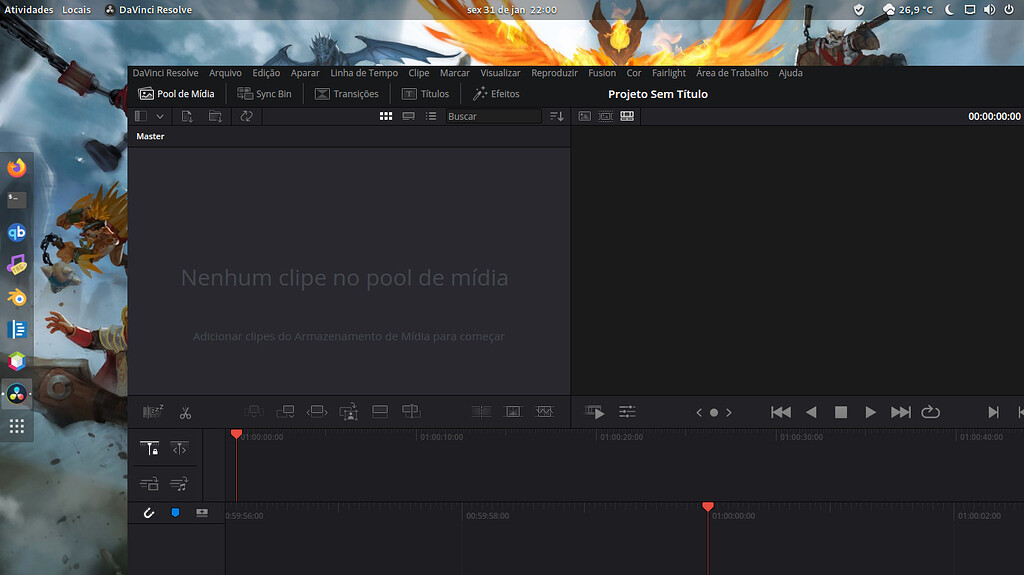1024x575 pixels.
Task: Start forward playback
Action: pyautogui.click(x=870, y=412)
